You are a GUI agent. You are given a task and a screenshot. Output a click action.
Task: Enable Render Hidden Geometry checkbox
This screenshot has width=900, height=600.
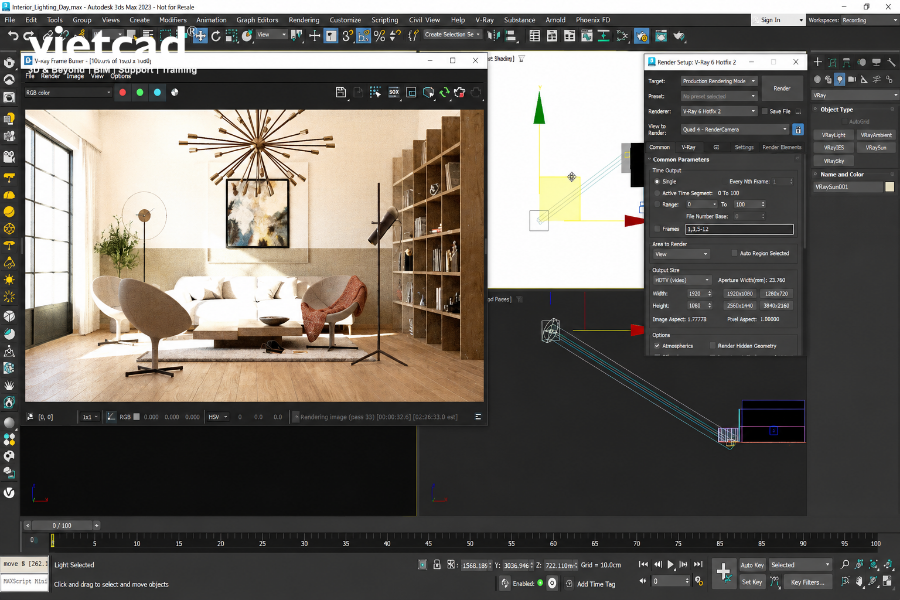pos(712,346)
